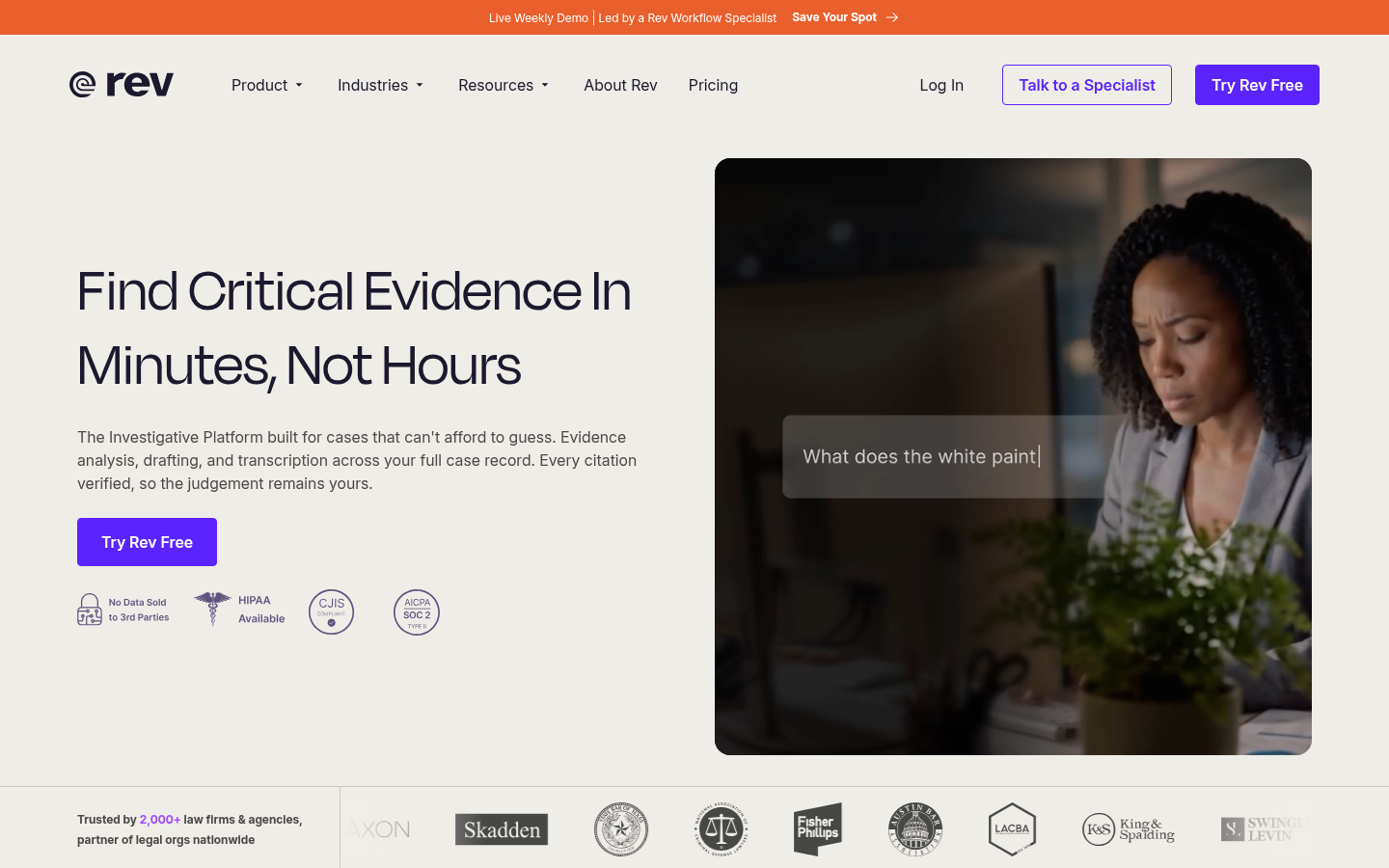Open the Product dropdown menu
The height and width of the screenshot is (868, 1389).
point(267,85)
